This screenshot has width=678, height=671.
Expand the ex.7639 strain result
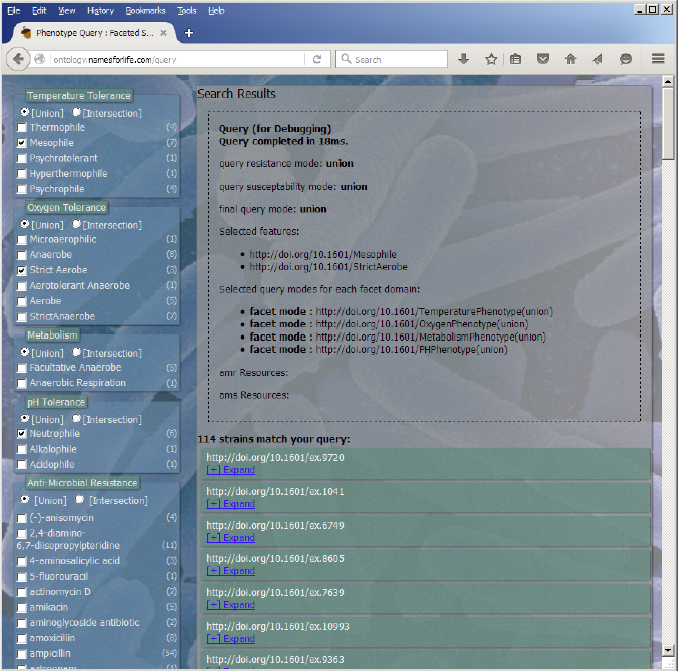coord(230,605)
